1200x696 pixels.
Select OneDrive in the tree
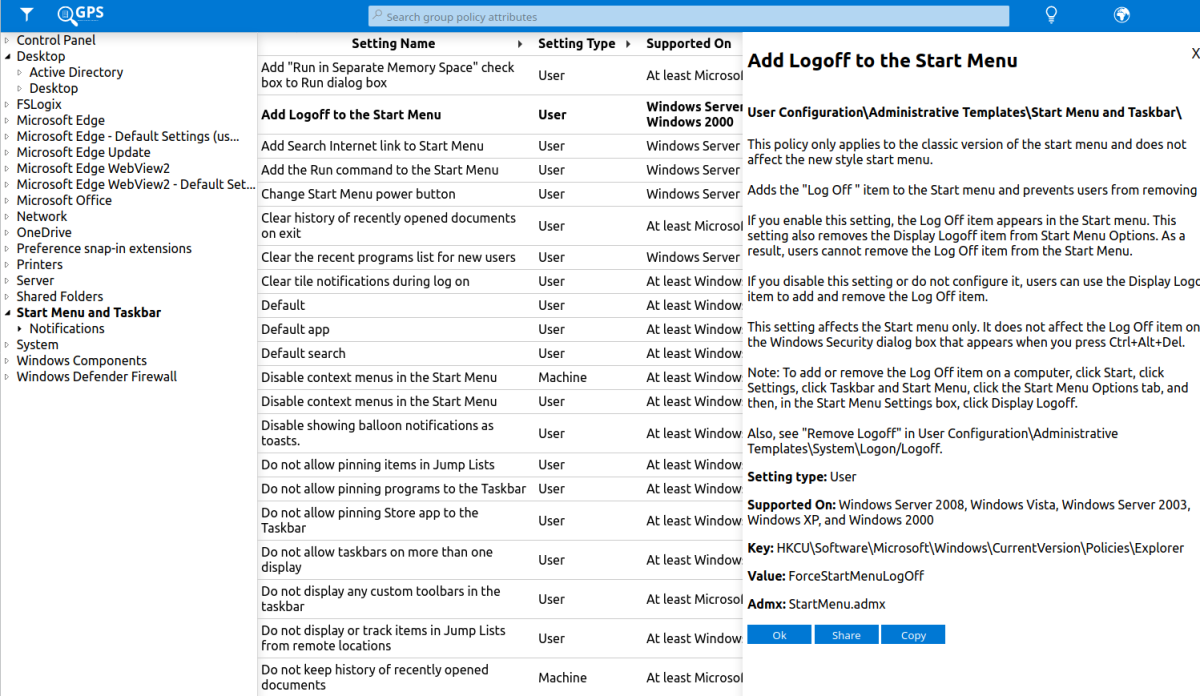click(x=44, y=232)
